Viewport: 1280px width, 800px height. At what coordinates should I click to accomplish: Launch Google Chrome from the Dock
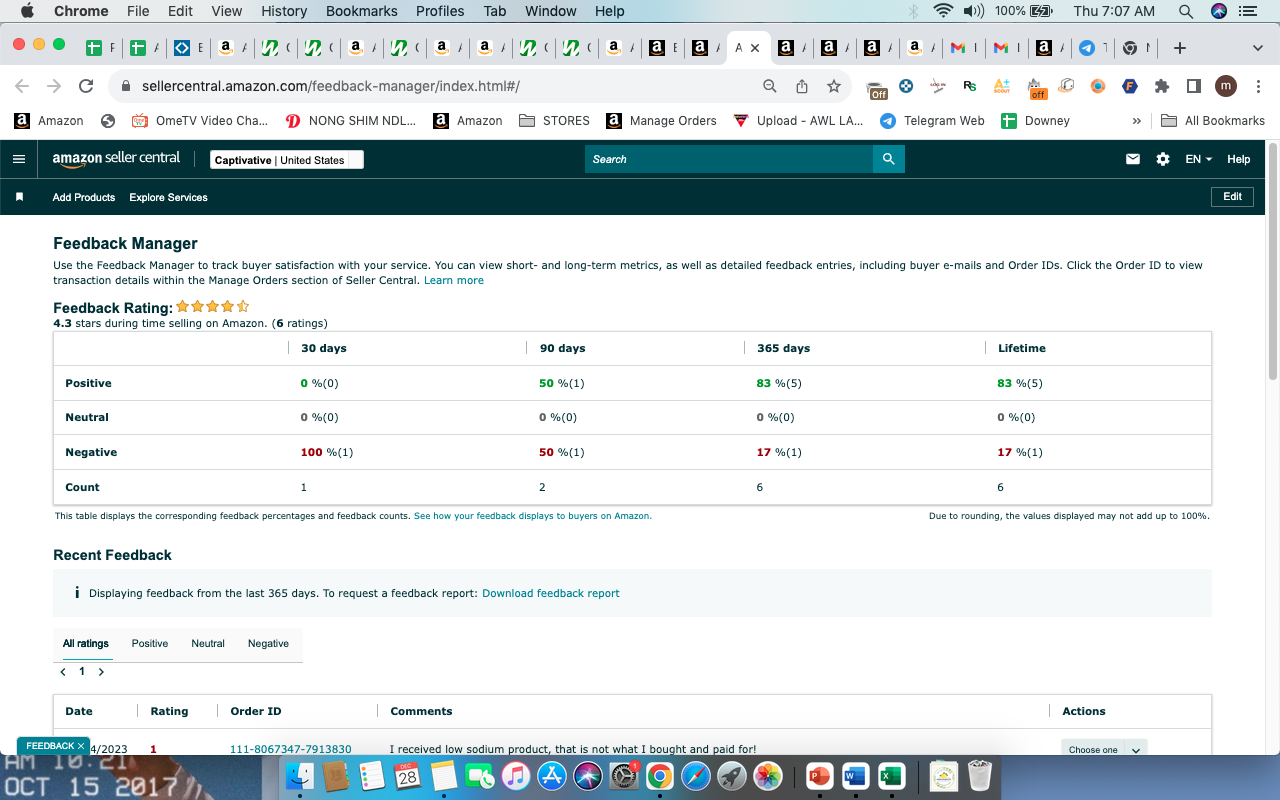[x=658, y=776]
